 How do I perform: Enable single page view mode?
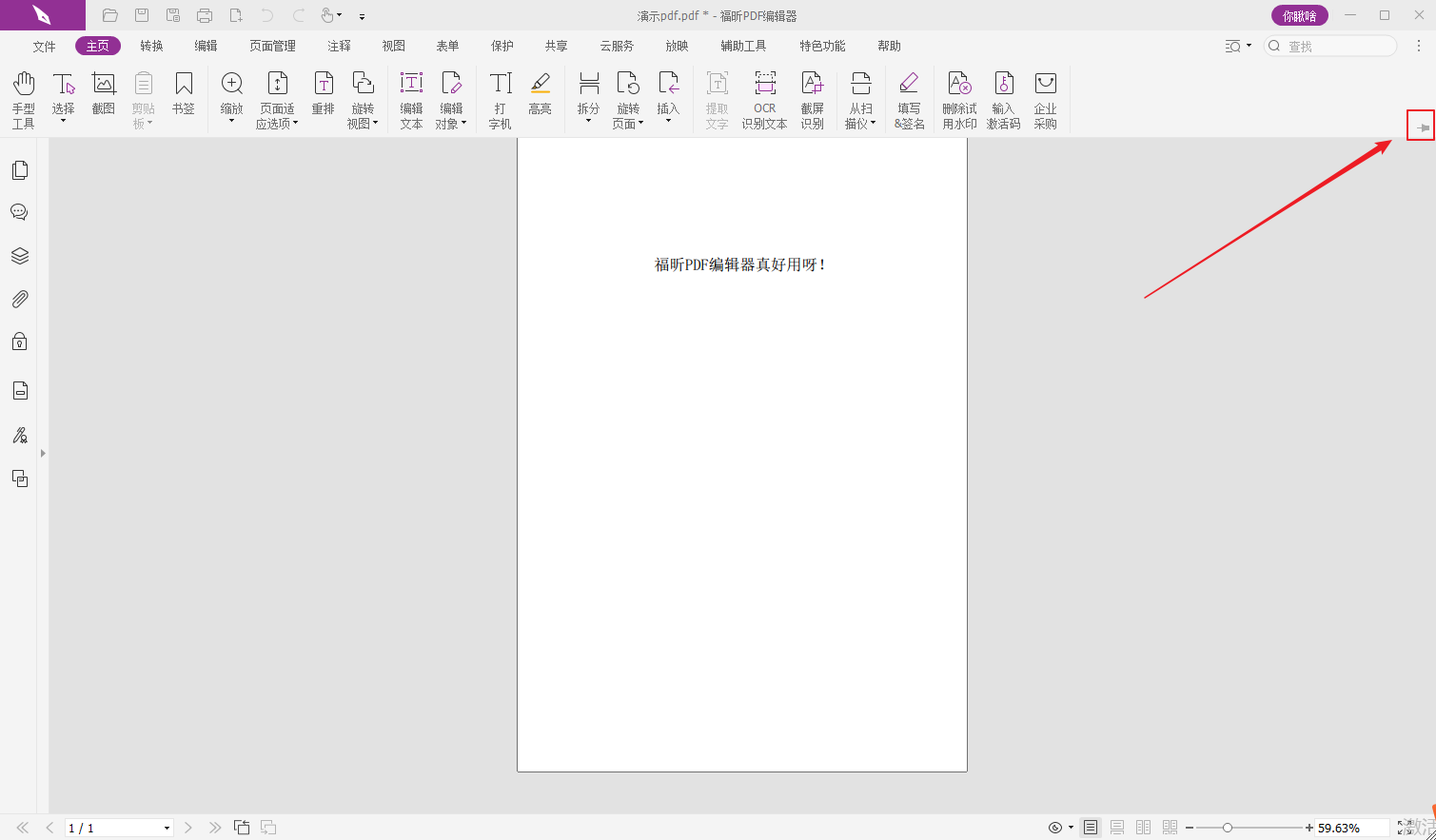pos(1091,828)
